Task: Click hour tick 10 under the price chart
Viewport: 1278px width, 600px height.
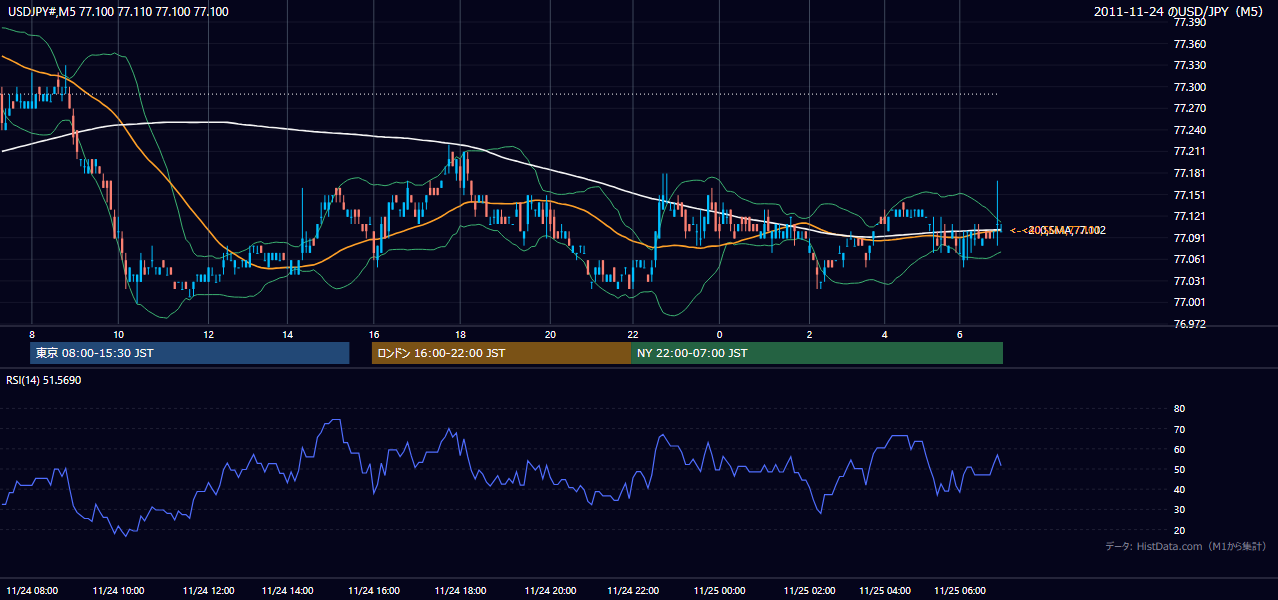Action: pos(118,334)
